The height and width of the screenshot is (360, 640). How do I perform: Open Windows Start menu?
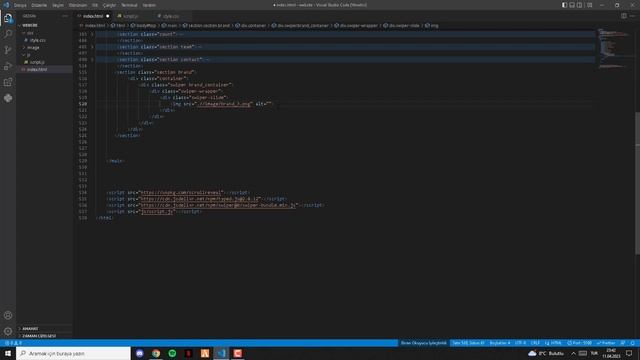tap(8, 353)
